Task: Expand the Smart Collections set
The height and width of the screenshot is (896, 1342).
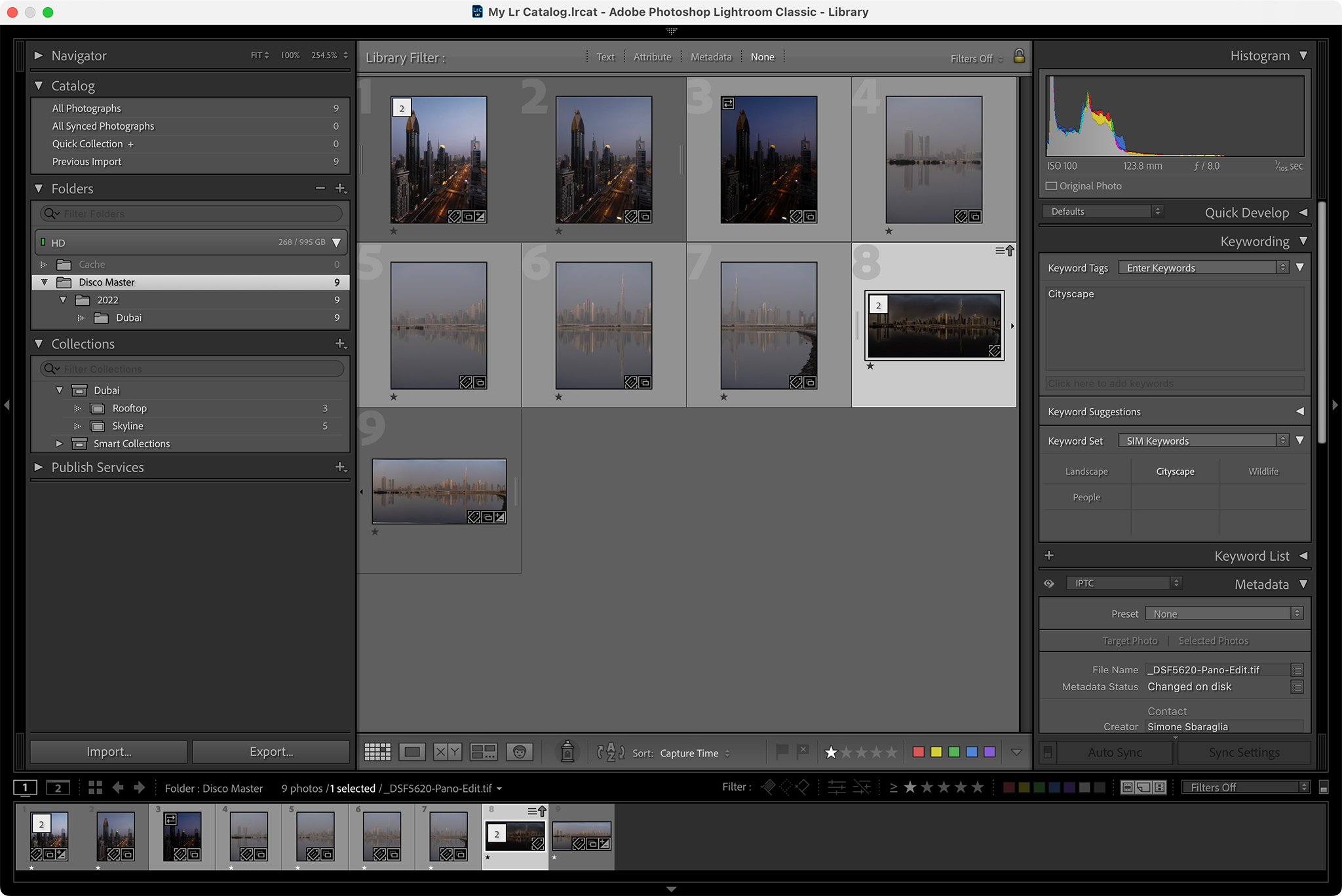Action: coord(59,443)
